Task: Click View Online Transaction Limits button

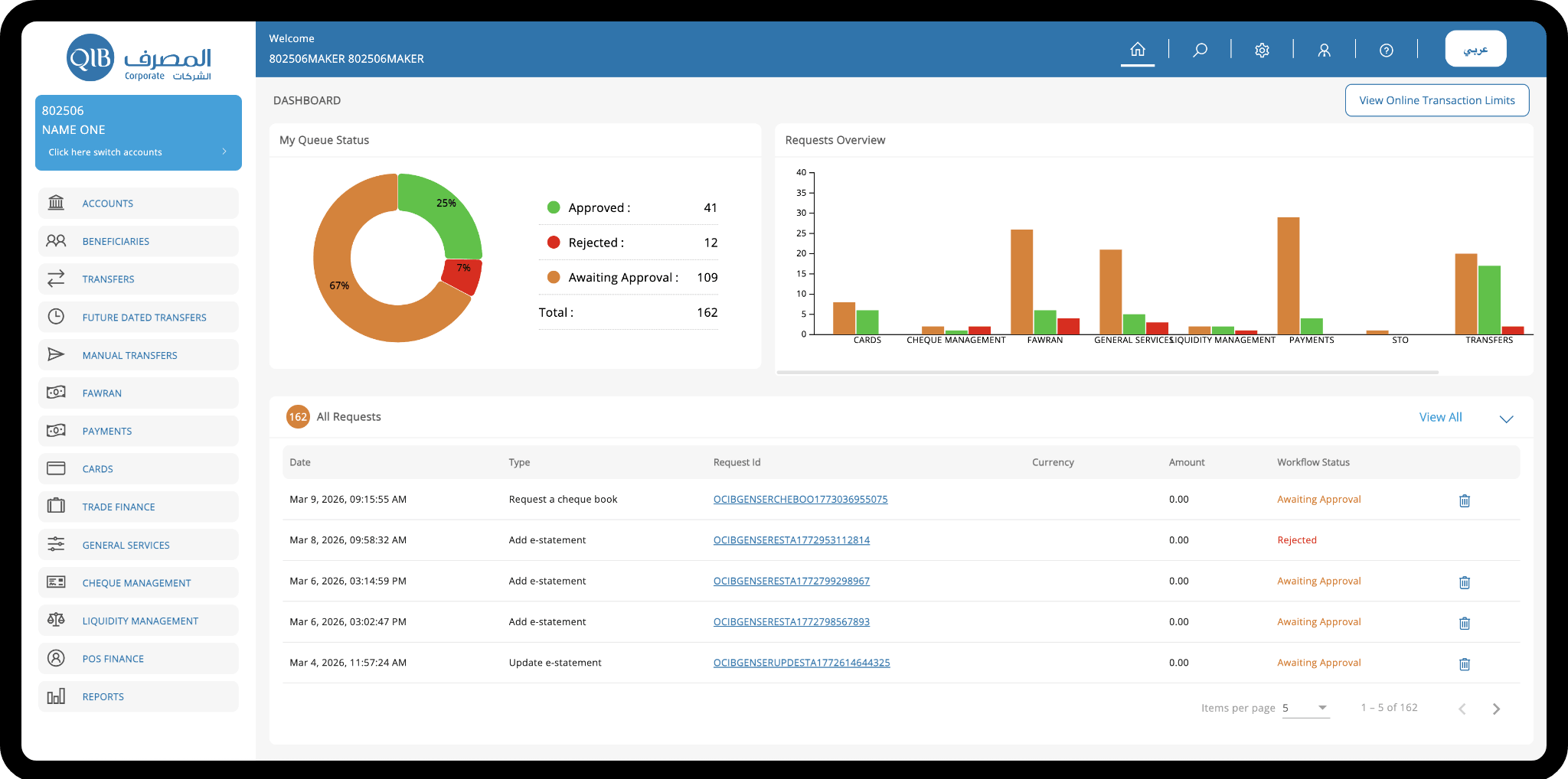Action: 1436,100
